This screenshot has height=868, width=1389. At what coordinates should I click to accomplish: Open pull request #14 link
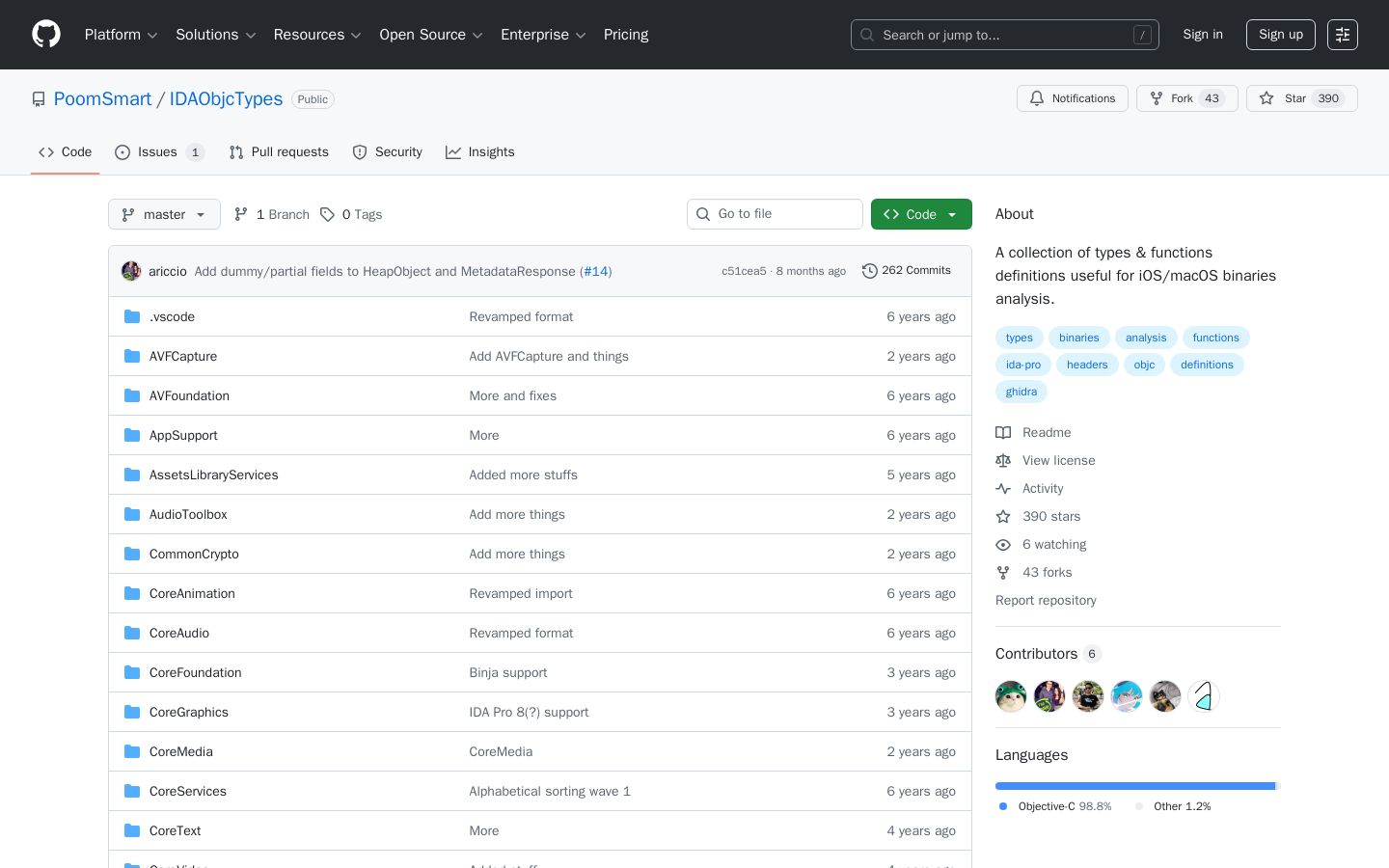coord(596,271)
